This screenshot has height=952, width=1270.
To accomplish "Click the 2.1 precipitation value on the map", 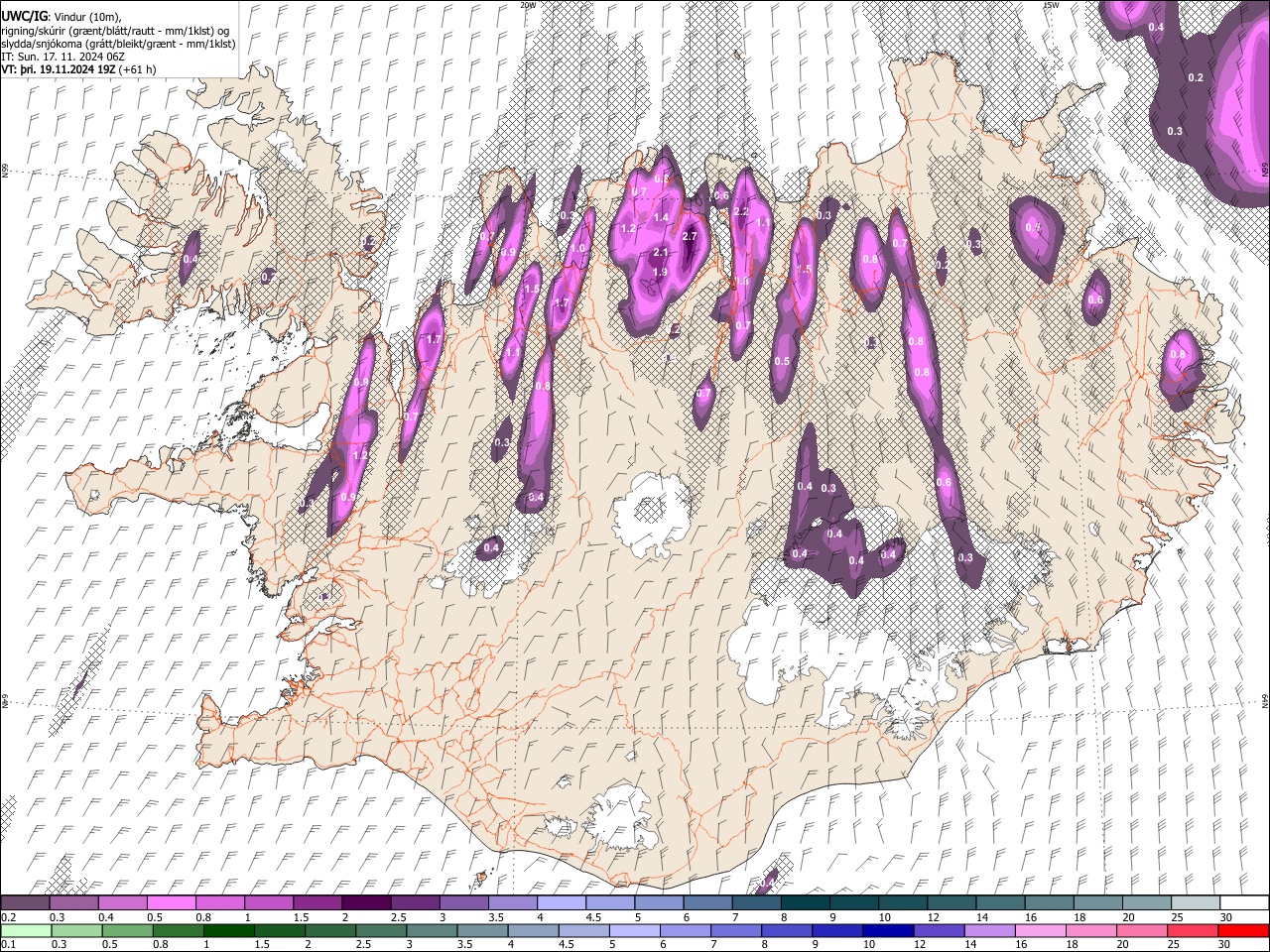I will click(x=660, y=254).
